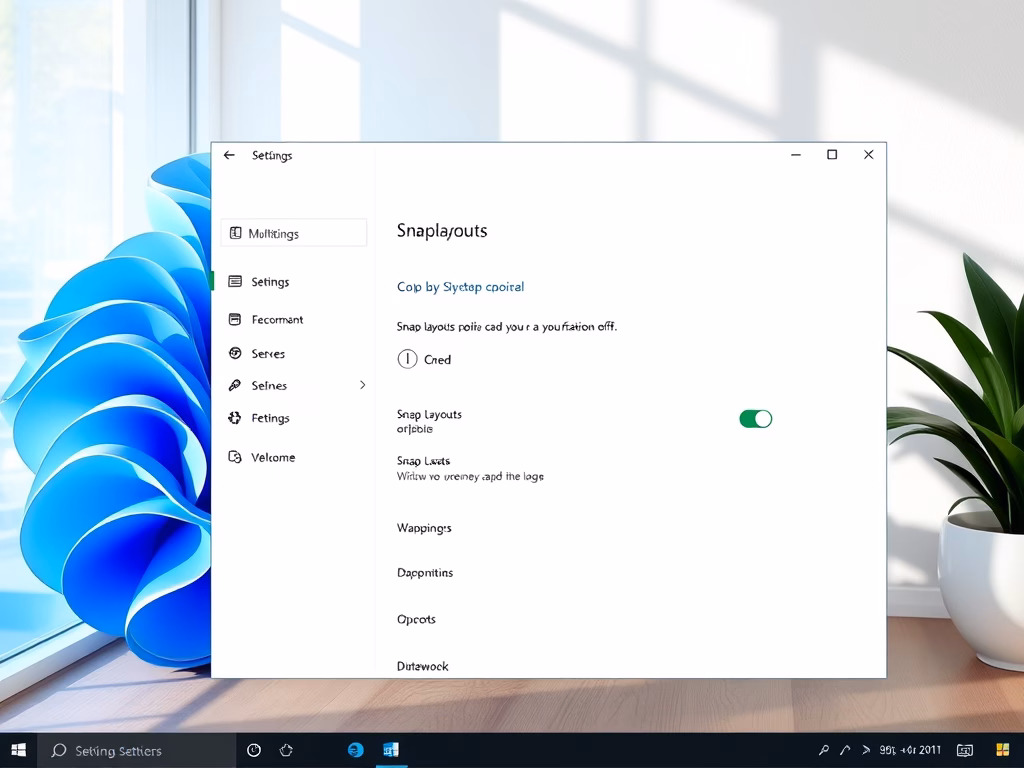This screenshot has width=1024, height=768.
Task: Select the Opcots menu entry
Action: point(416,619)
